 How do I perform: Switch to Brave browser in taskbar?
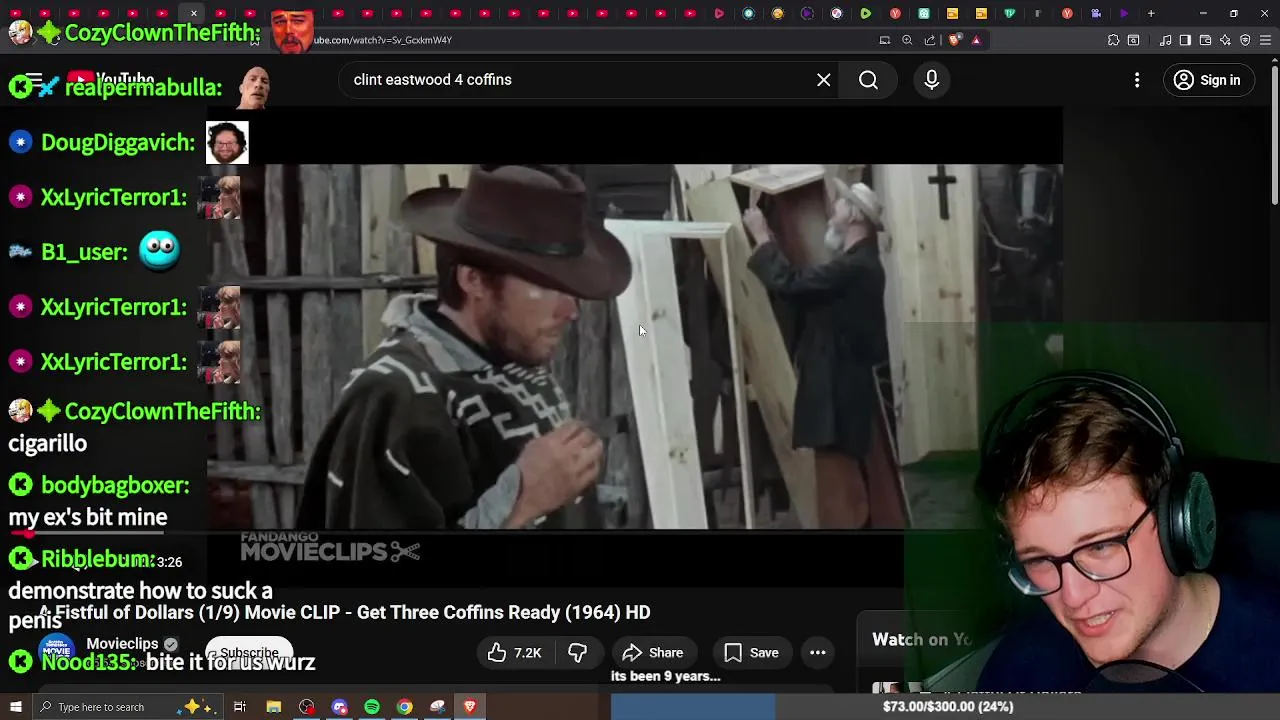470,707
